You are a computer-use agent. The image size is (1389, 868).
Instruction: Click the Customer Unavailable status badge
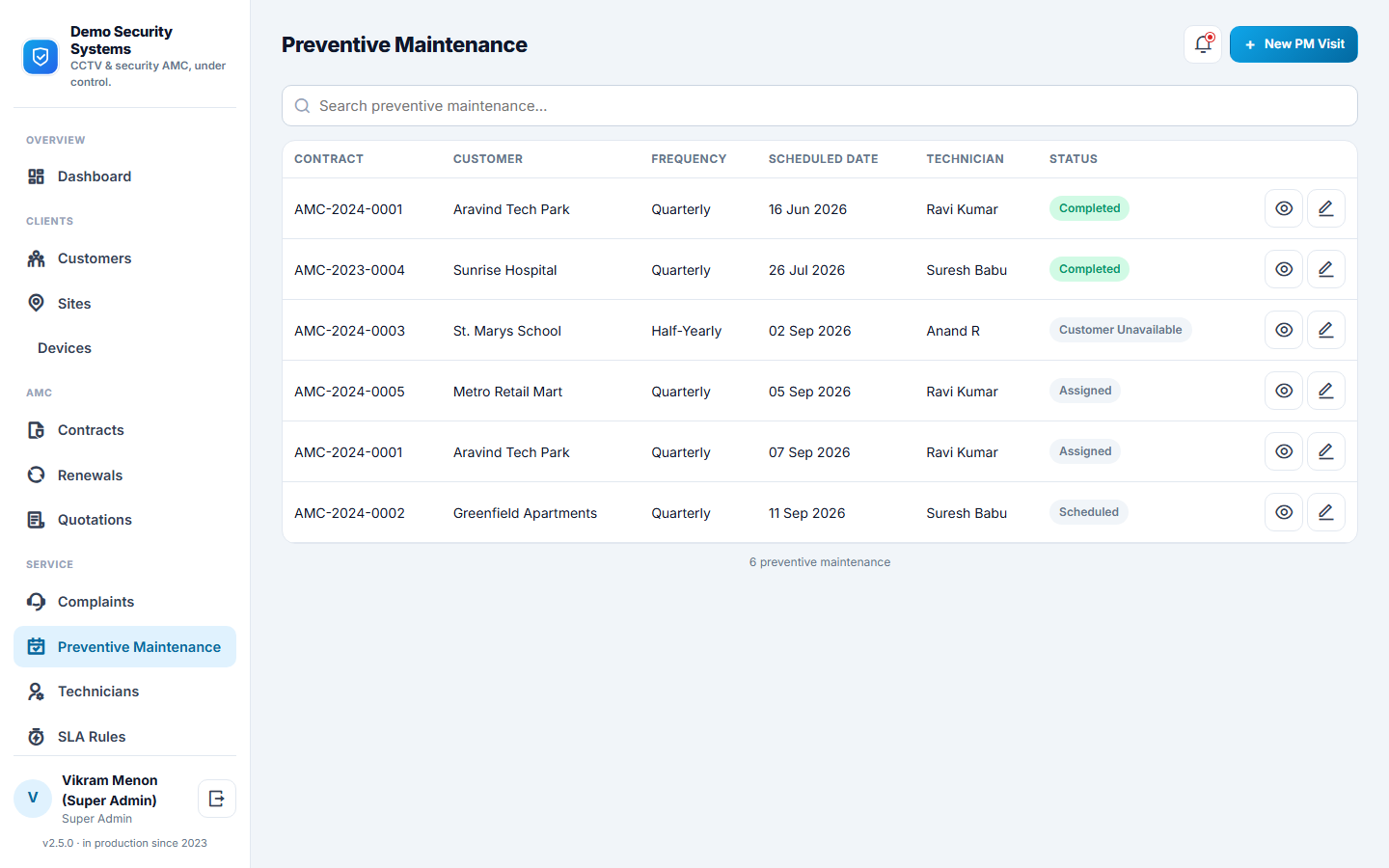point(1121,330)
